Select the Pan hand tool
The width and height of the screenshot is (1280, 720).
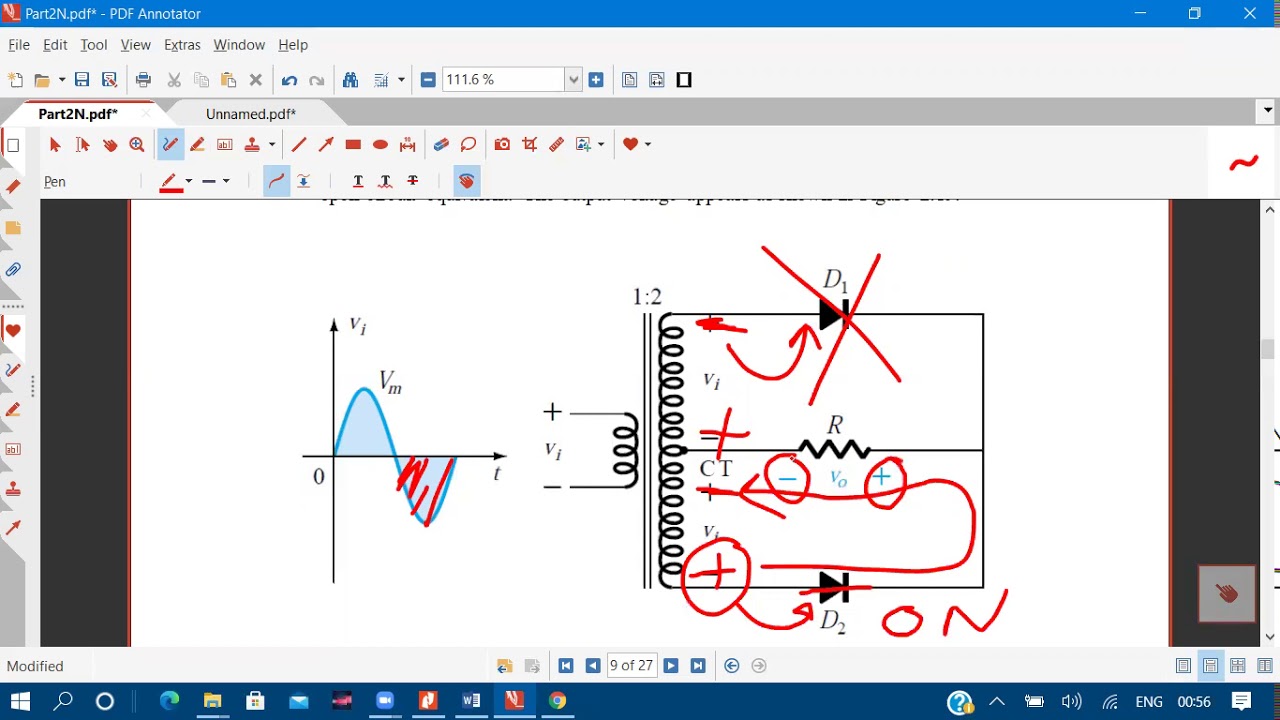click(x=109, y=145)
